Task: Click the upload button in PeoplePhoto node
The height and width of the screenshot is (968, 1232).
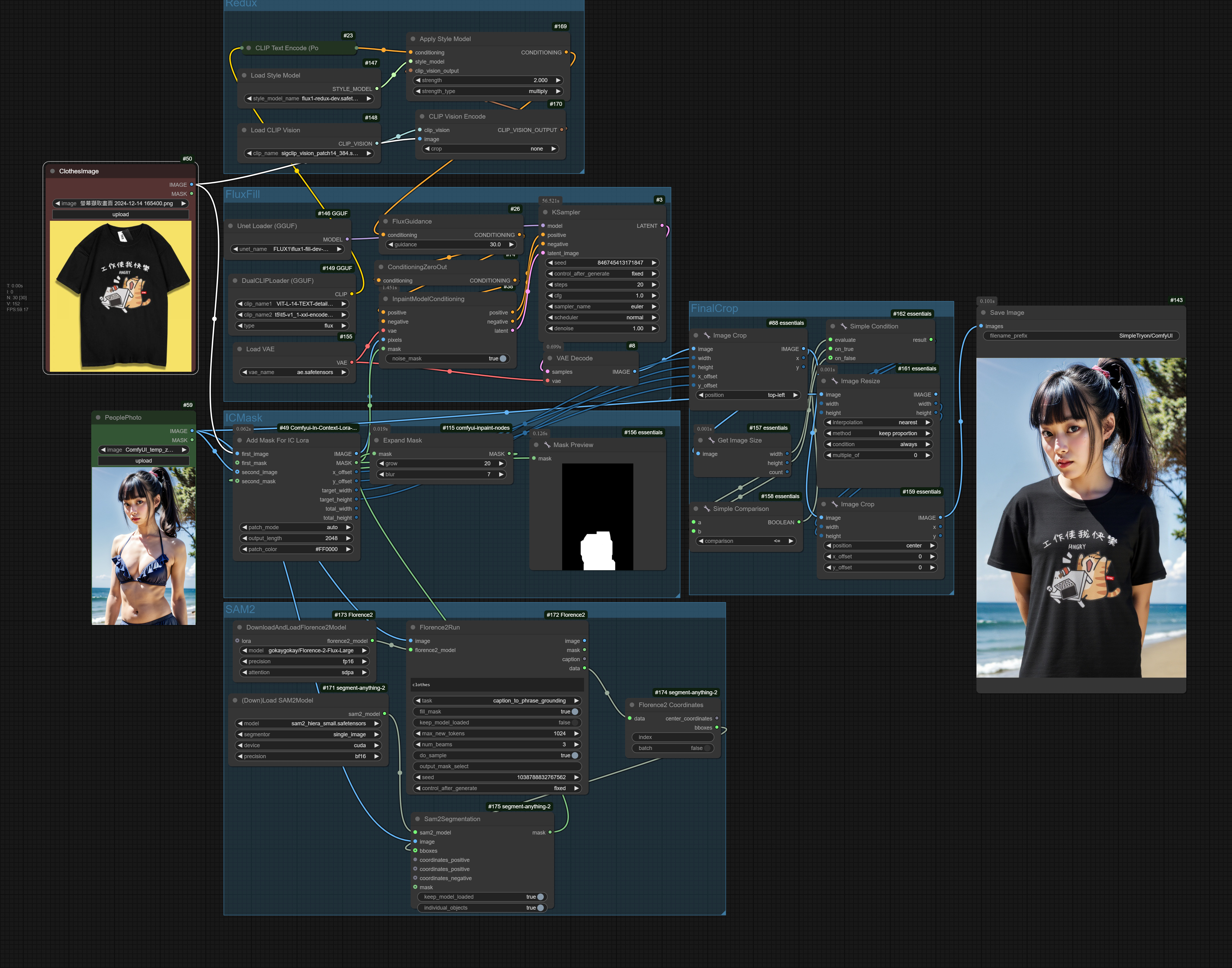Action: 144,461
